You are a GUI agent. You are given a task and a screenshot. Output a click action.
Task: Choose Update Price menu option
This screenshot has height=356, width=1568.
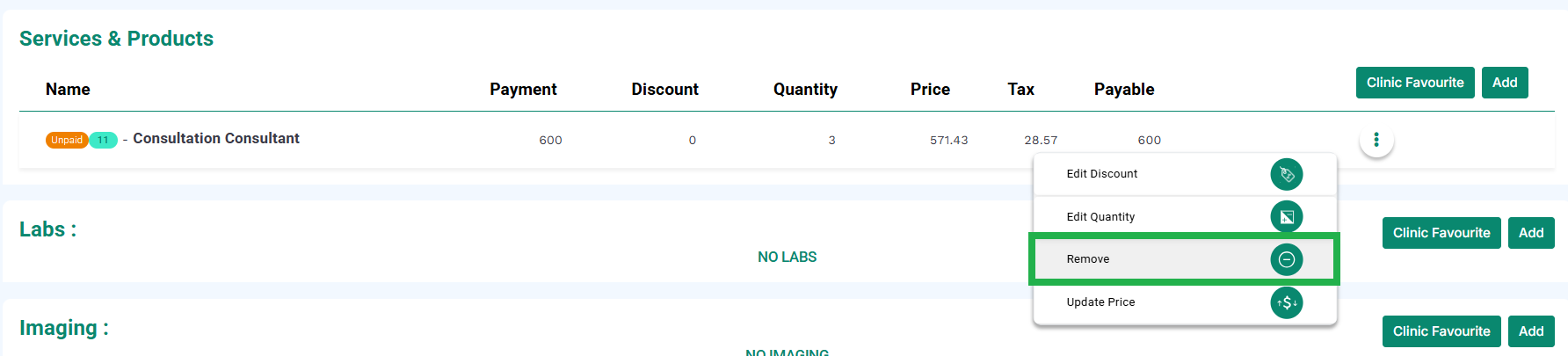tap(1185, 302)
